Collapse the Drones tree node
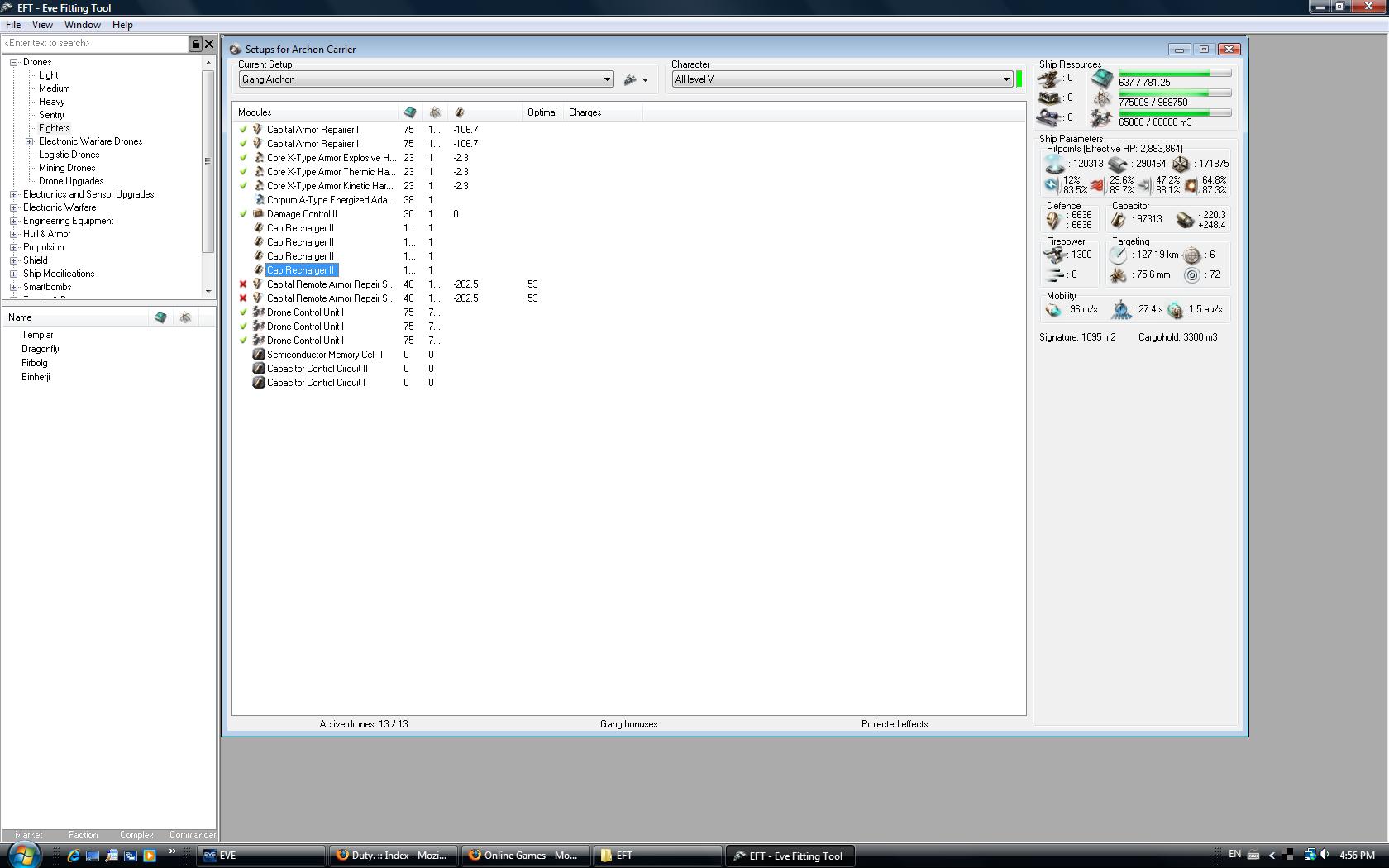 point(14,62)
